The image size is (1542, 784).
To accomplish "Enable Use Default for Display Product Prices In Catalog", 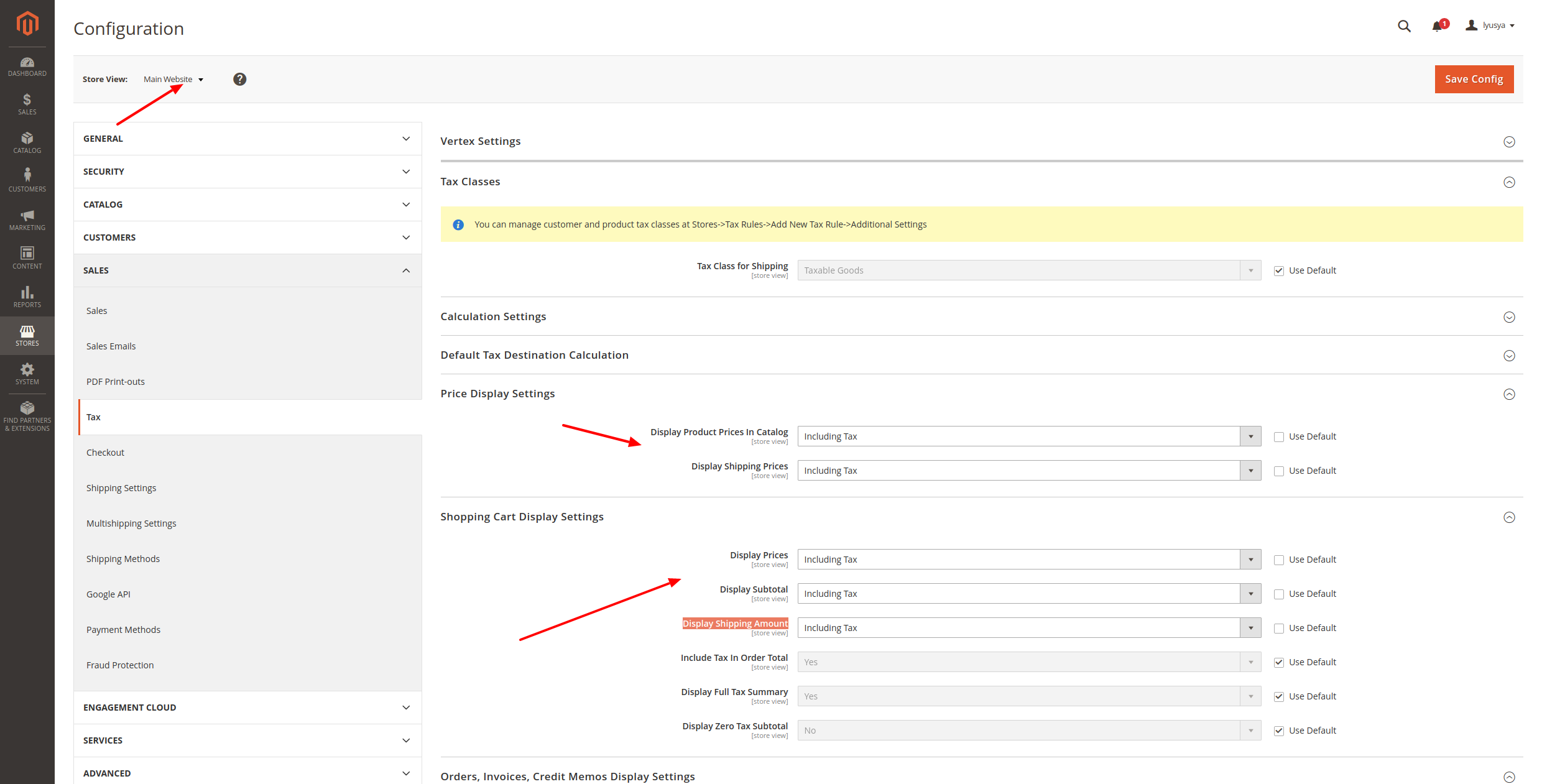I will [x=1279, y=436].
